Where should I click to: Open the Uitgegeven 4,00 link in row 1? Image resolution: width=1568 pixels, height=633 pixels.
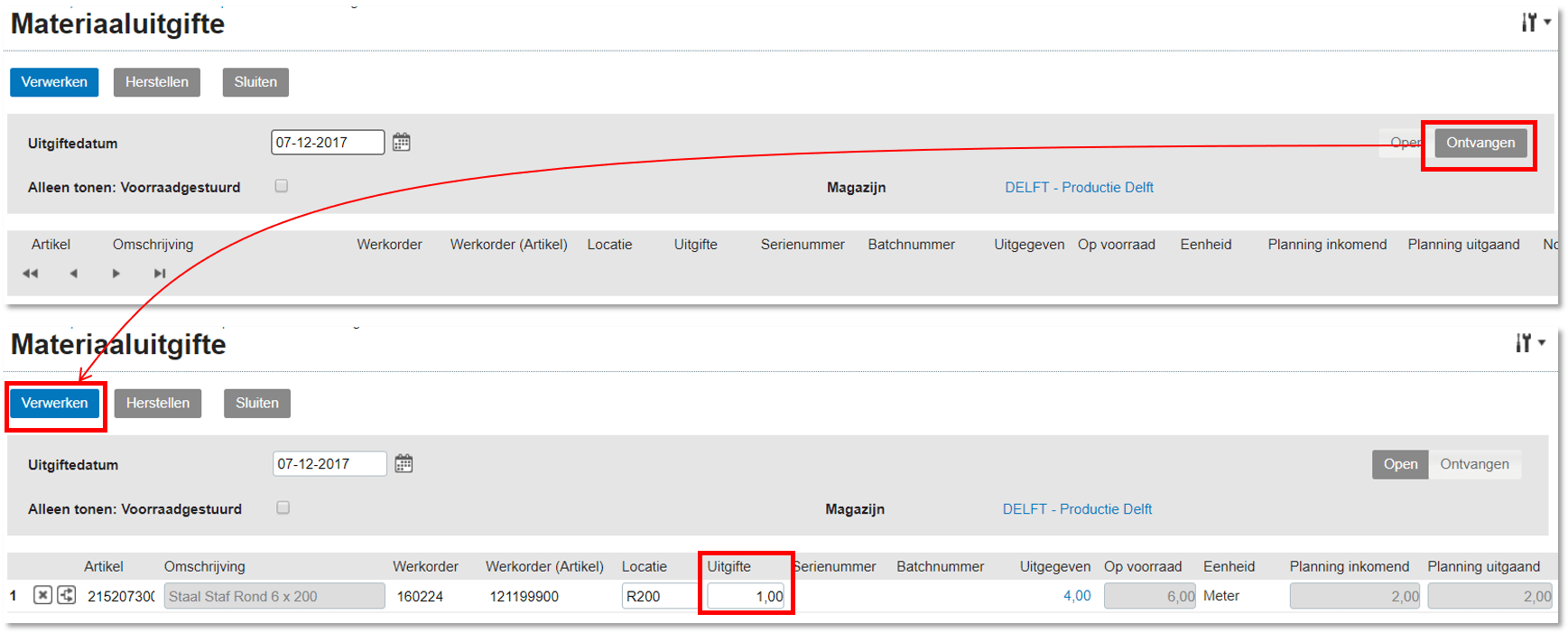[1077, 596]
